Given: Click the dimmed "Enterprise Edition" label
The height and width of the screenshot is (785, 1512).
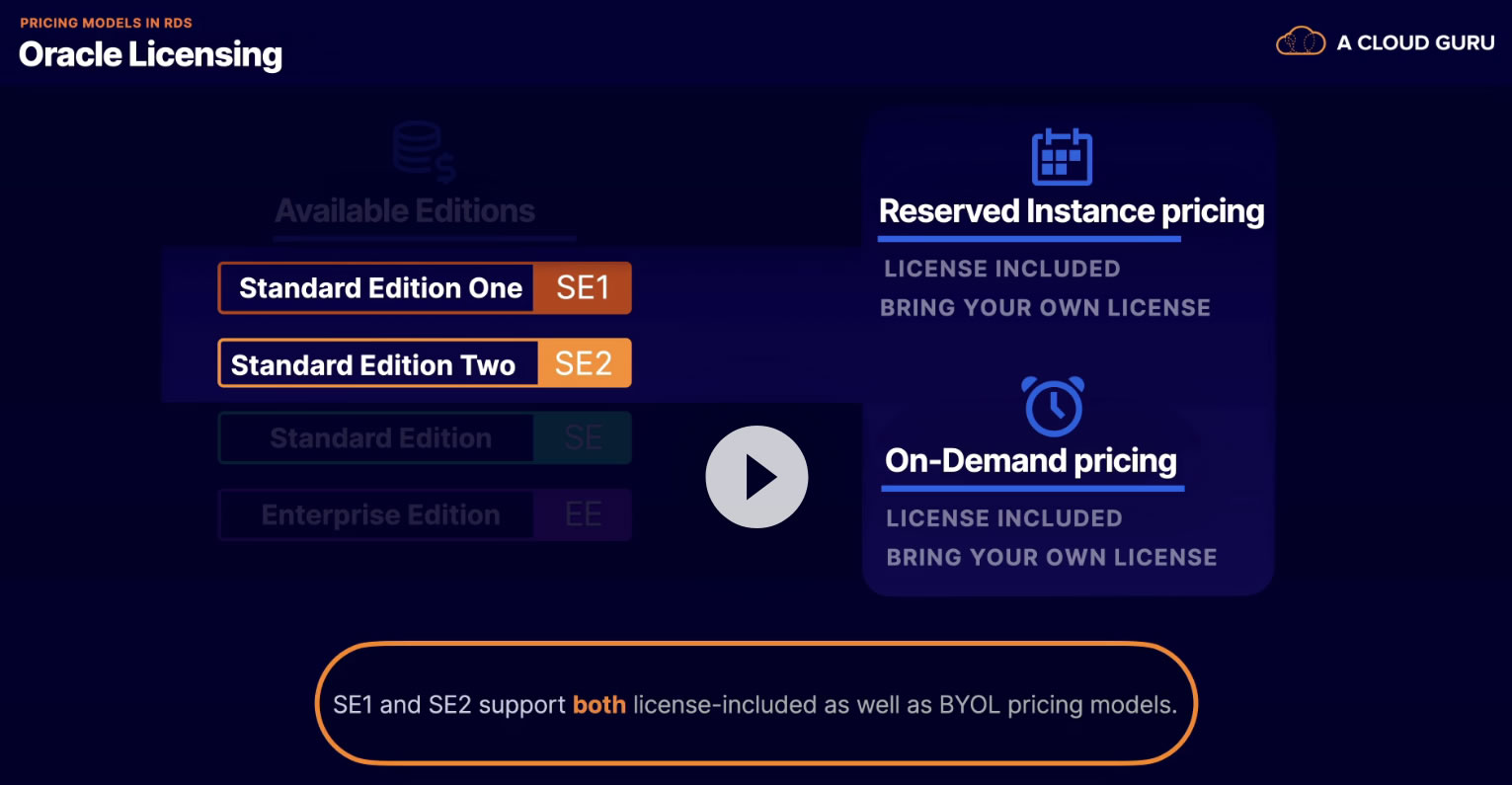Looking at the screenshot, I should coord(380,515).
